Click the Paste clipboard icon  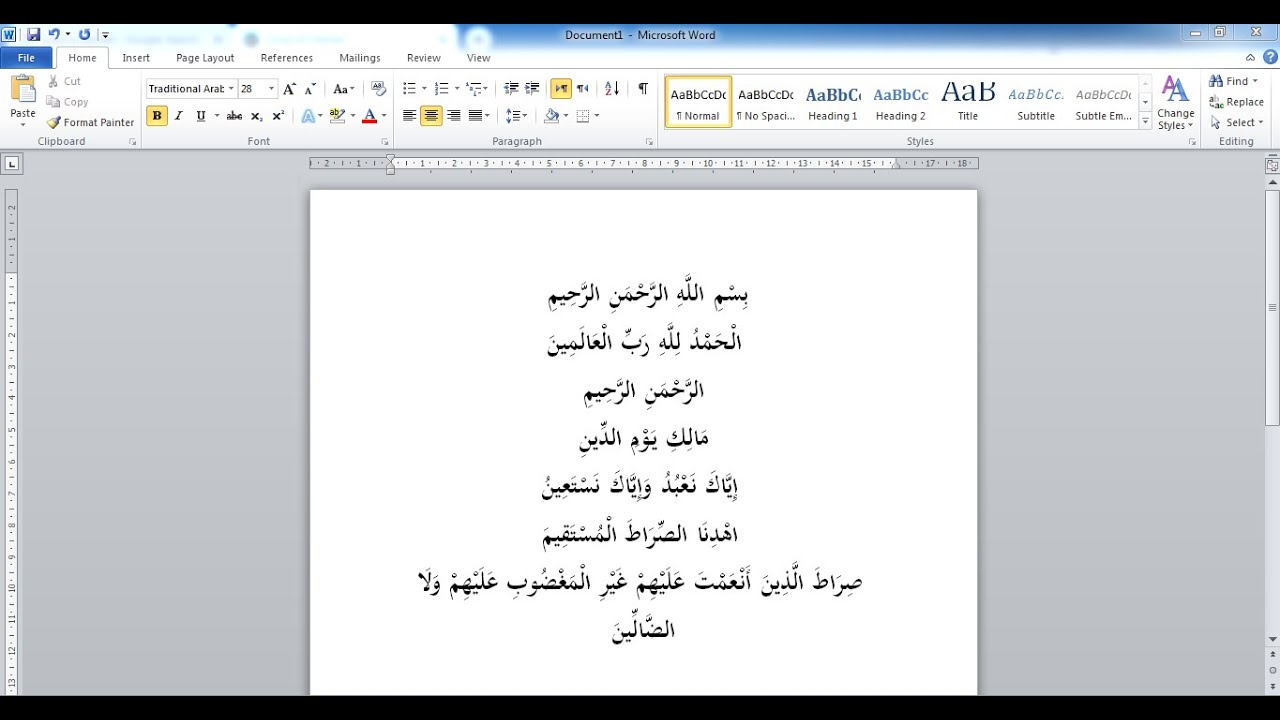[x=23, y=90]
